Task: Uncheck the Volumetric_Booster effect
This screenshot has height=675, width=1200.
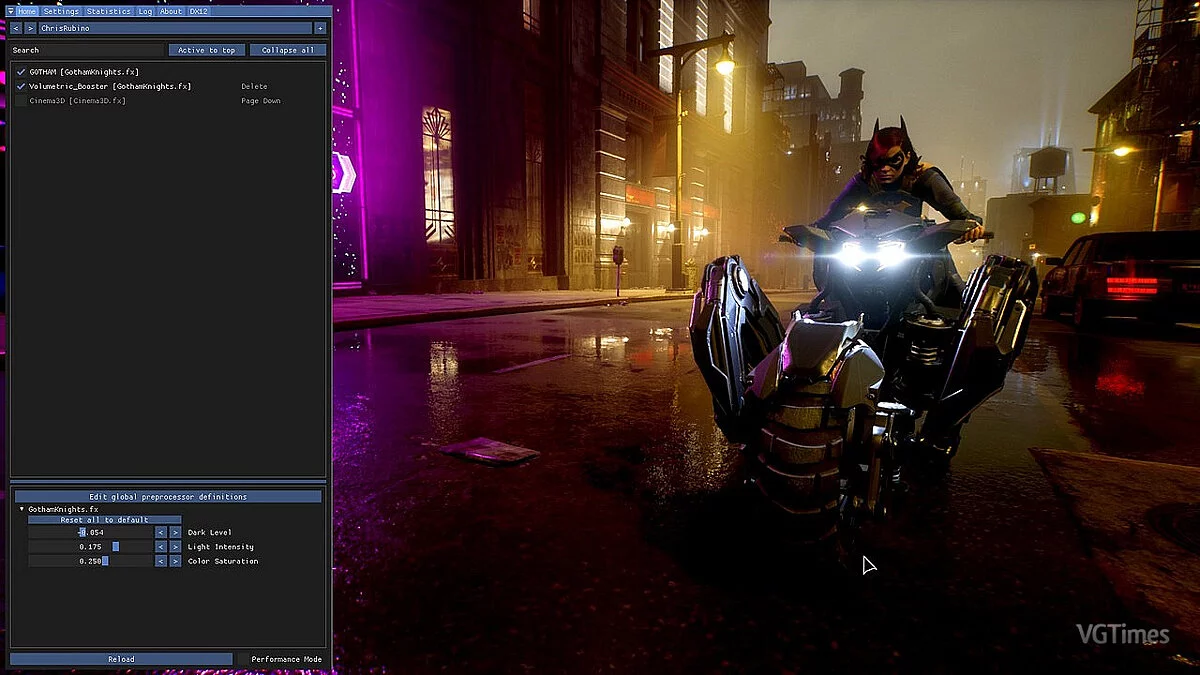Action: click(x=21, y=86)
